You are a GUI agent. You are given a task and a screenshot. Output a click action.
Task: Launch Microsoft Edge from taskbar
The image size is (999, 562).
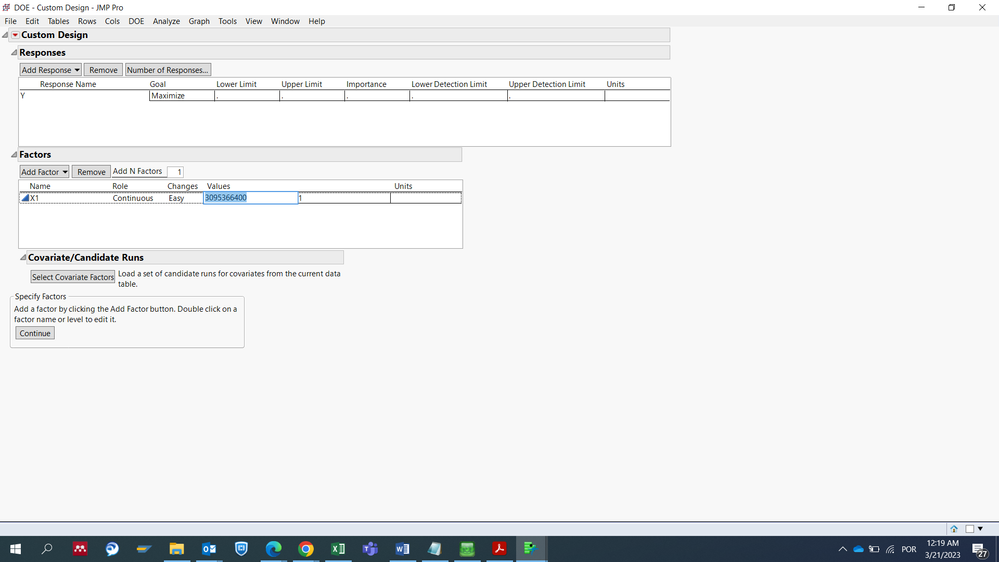pyautogui.click(x=273, y=549)
